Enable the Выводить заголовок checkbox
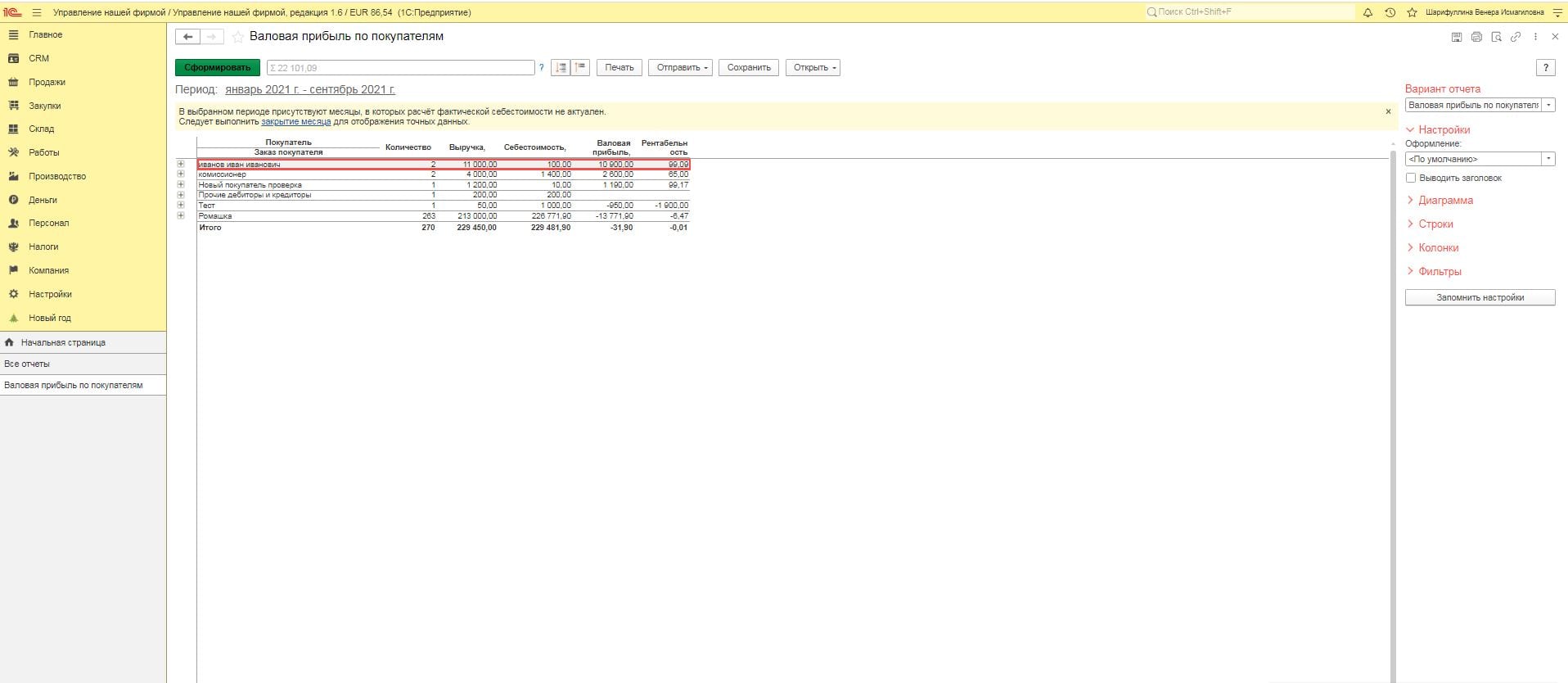The height and width of the screenshot is (683, 1568). 1411,178
